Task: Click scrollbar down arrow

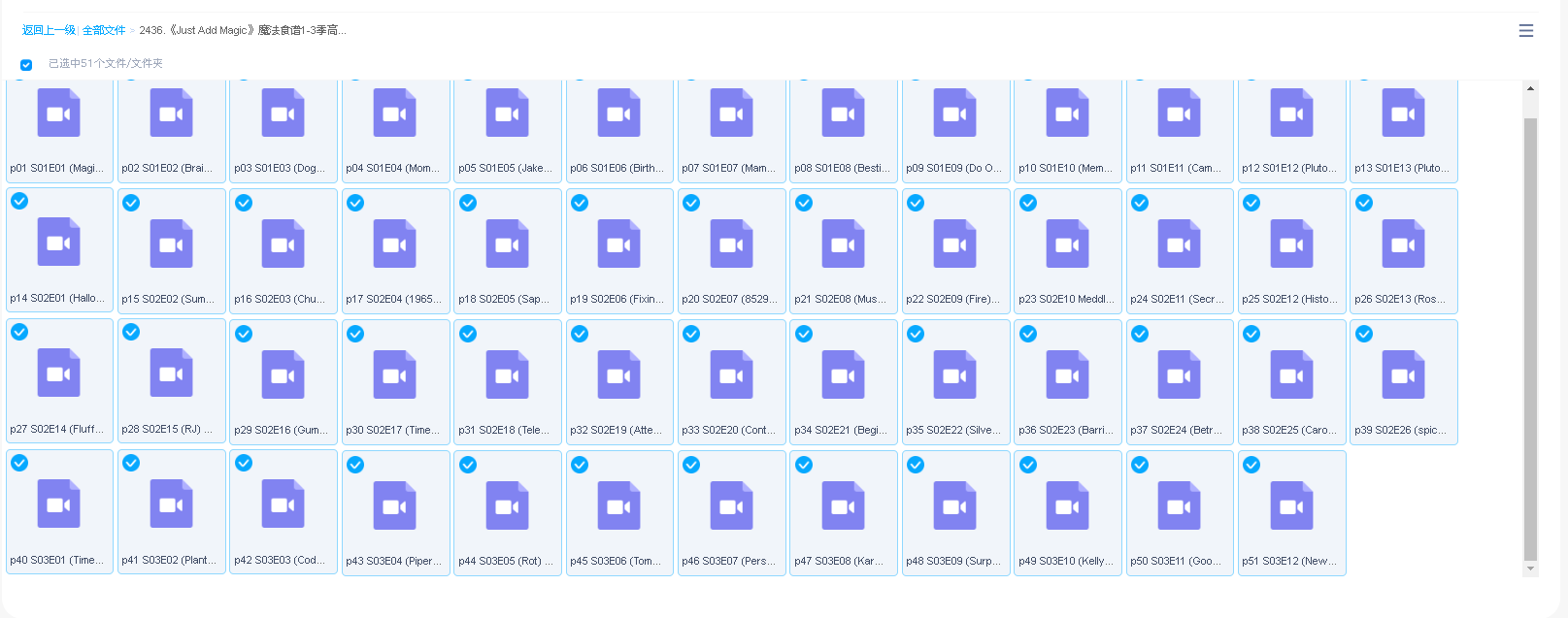Action: pyautogui.click(x=1530, y=569)
